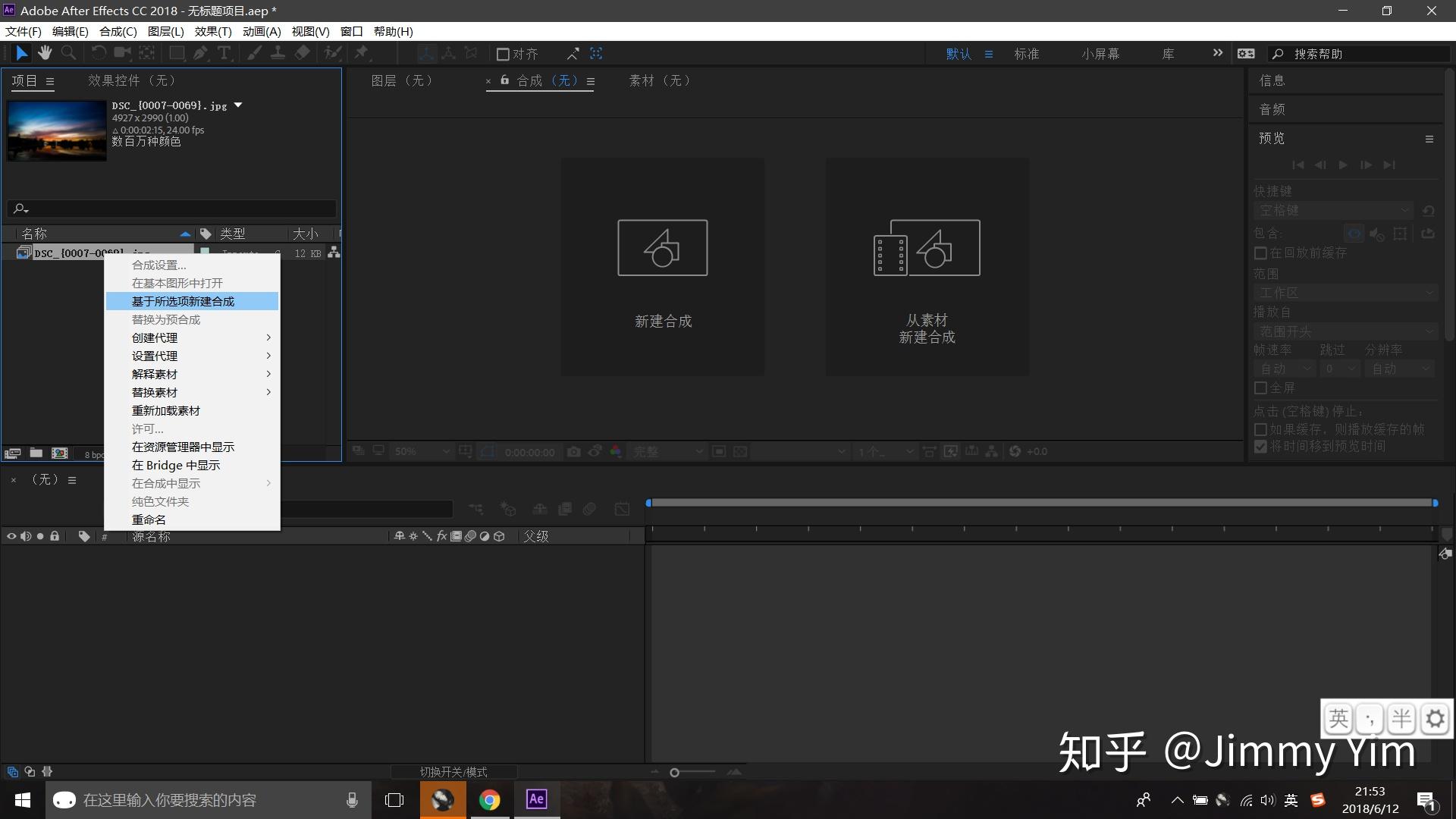Select the Type text tool
The height and width of the screenshot is (819, 1456).
224,53
